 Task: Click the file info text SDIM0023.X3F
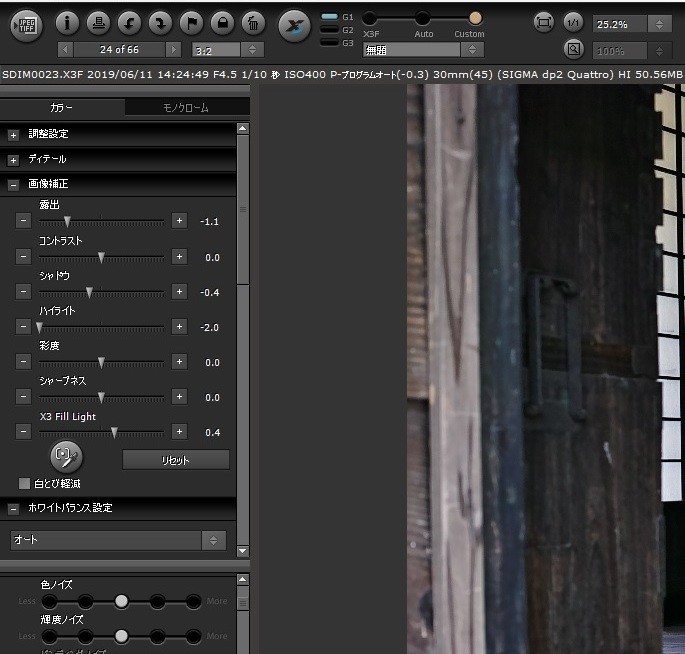(x=42, y=74)
